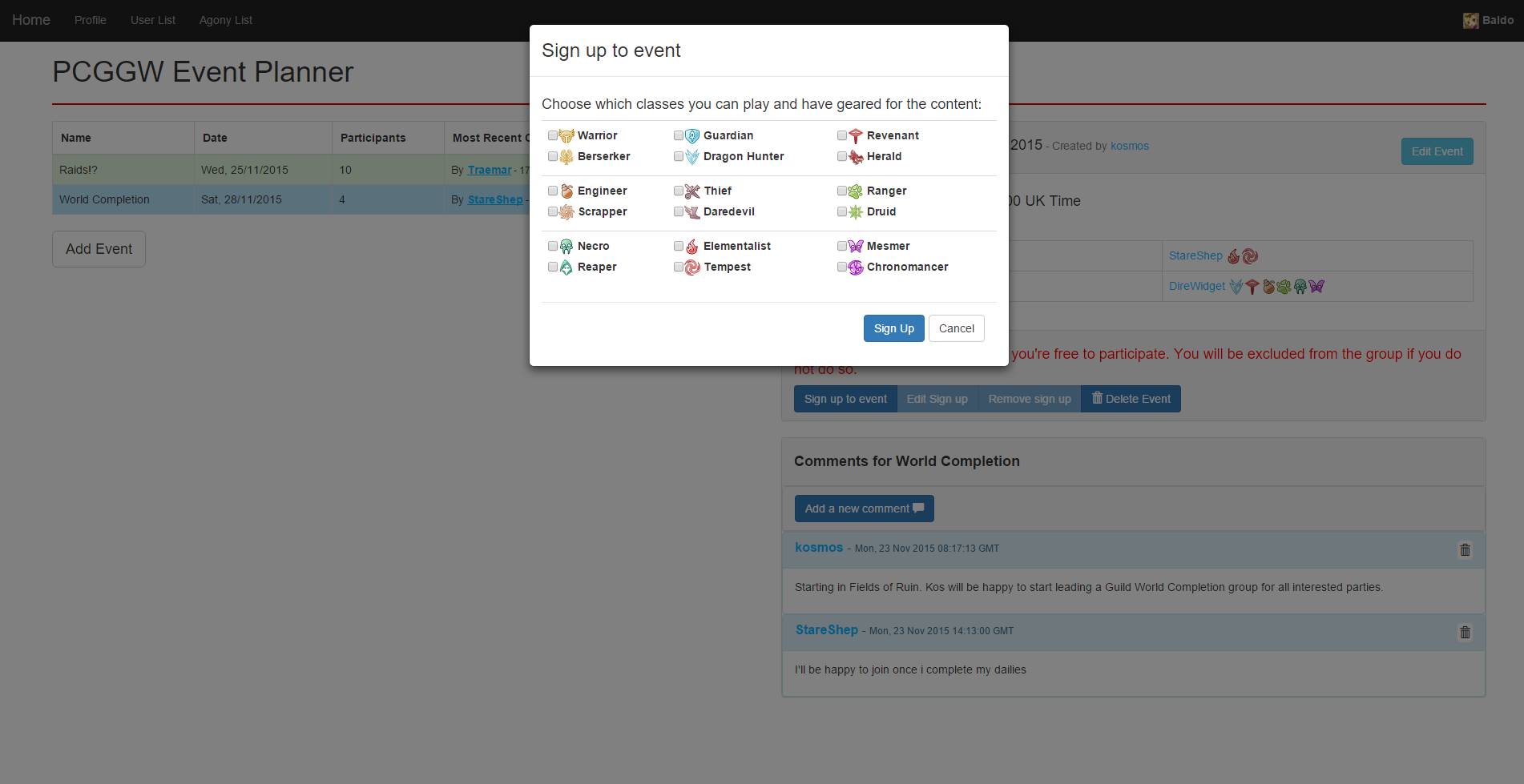Screen dimensions: 1524x784
Task: Open the Profile nav item
Action: (91, 20)
